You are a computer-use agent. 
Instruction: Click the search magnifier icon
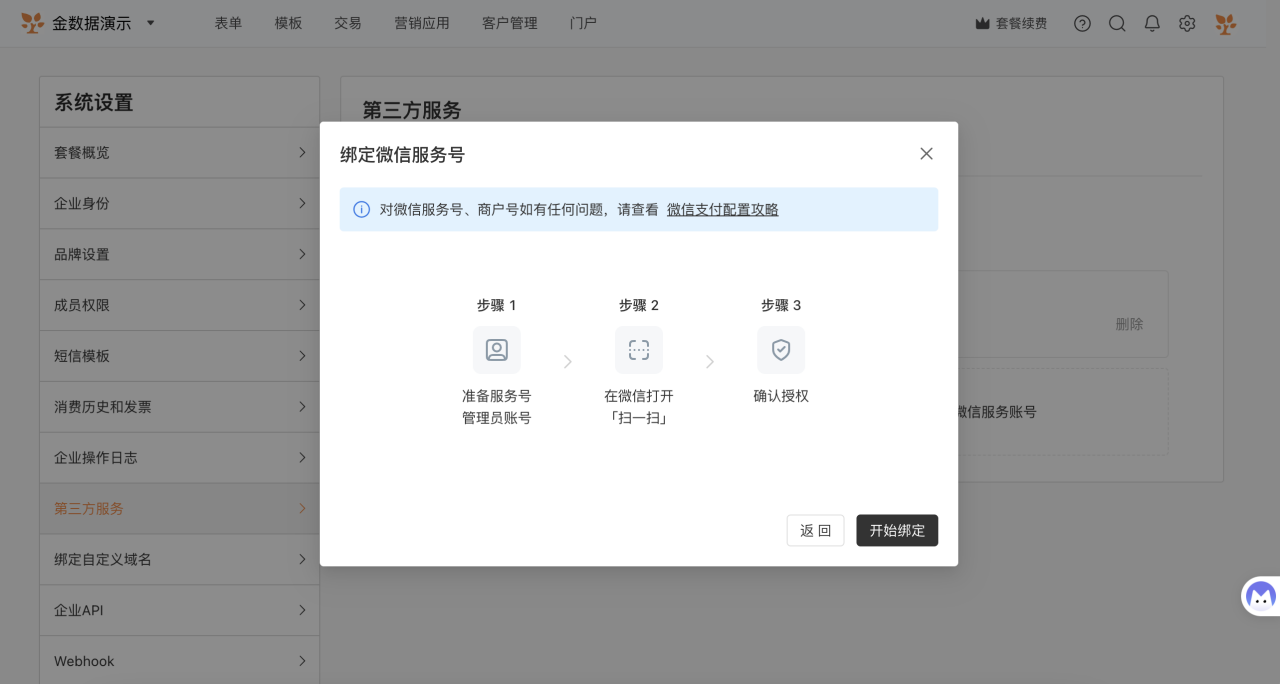(1117, 23)
